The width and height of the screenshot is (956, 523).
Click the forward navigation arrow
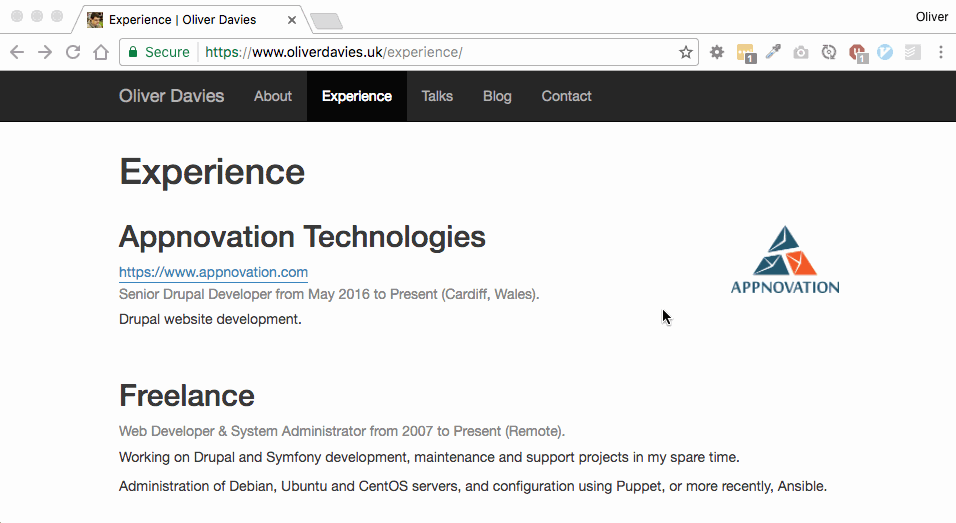pos(45,53)
